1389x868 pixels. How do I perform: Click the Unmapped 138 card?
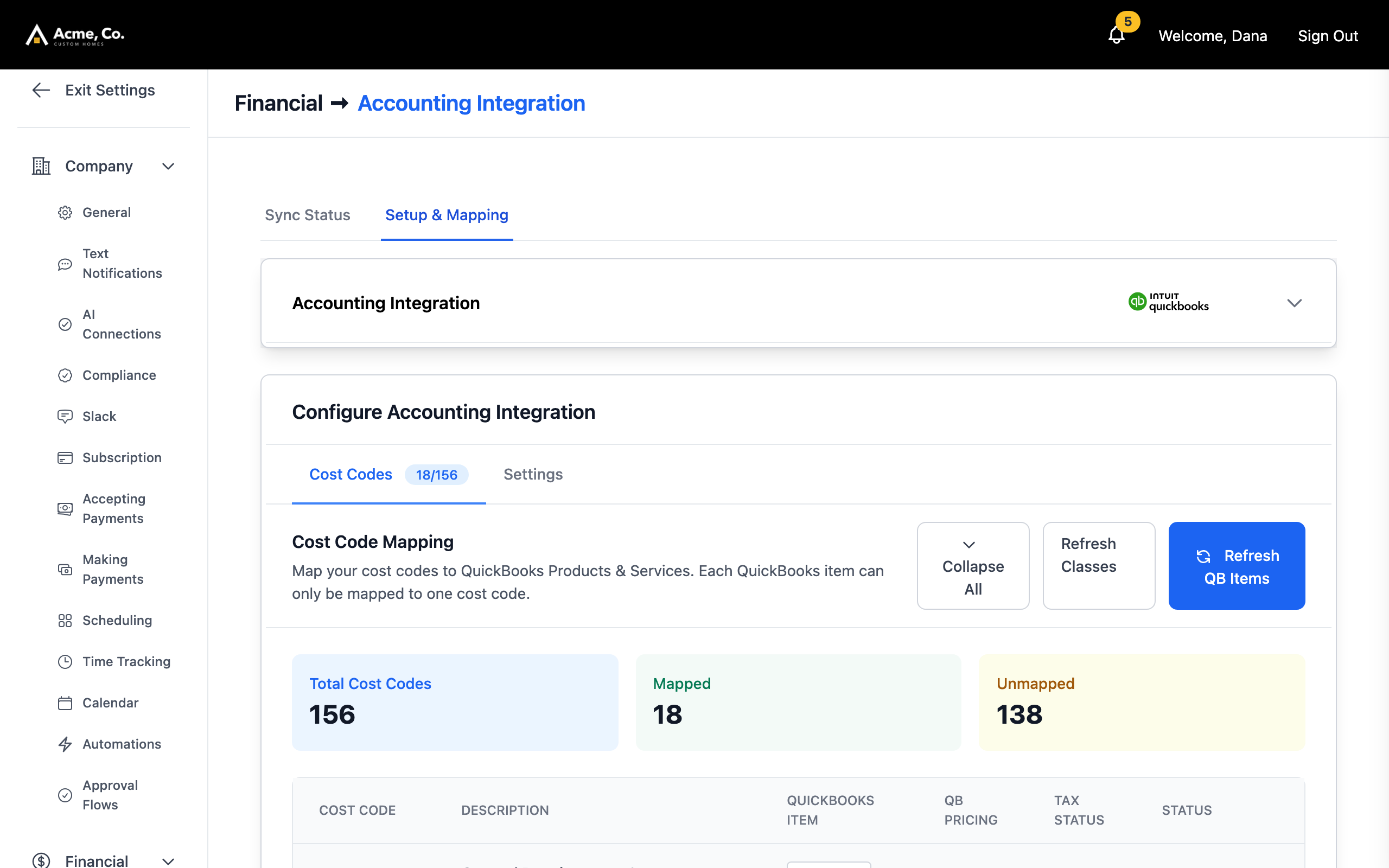(1142, 702)
